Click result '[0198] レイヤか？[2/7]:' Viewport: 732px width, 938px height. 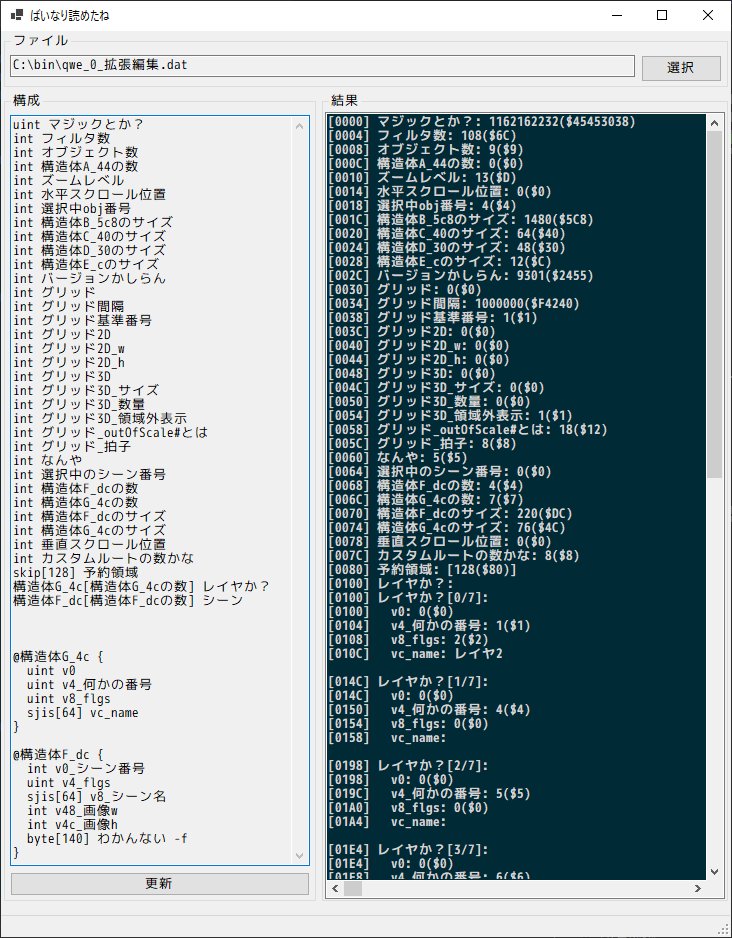[408, 766]
